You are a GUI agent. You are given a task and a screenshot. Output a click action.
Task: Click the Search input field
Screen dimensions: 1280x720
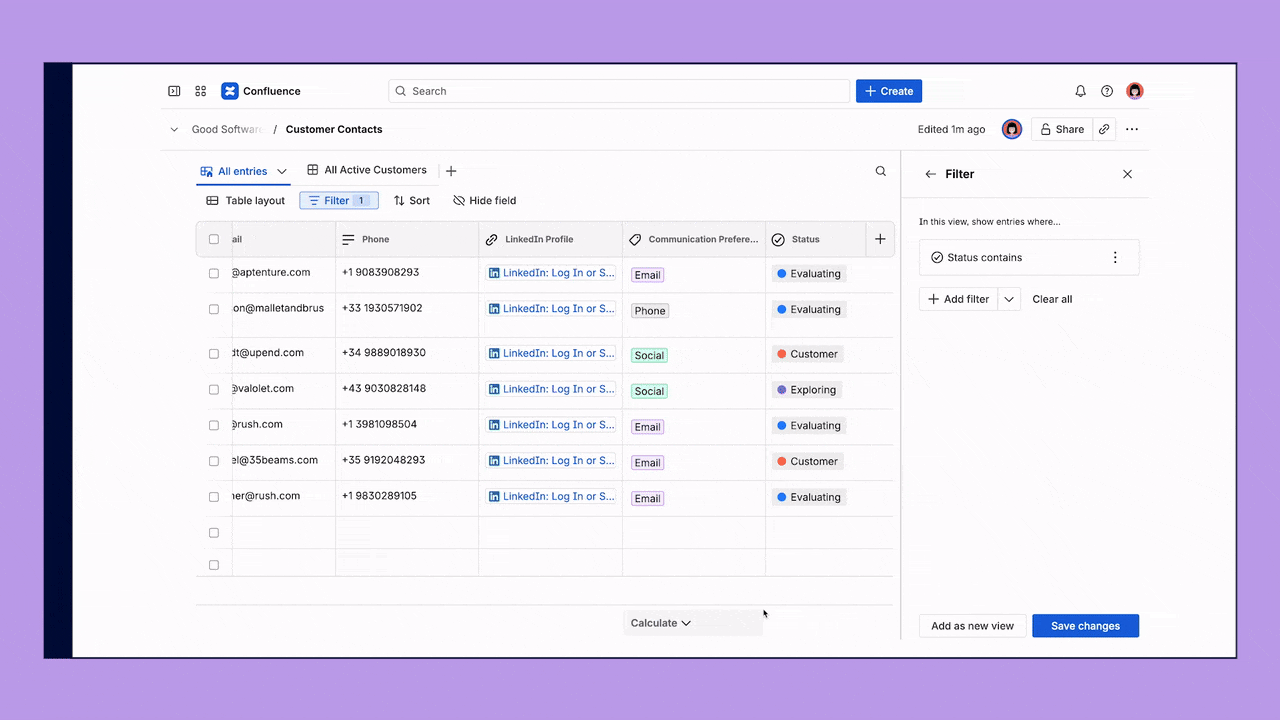click(x=619, y=91)
